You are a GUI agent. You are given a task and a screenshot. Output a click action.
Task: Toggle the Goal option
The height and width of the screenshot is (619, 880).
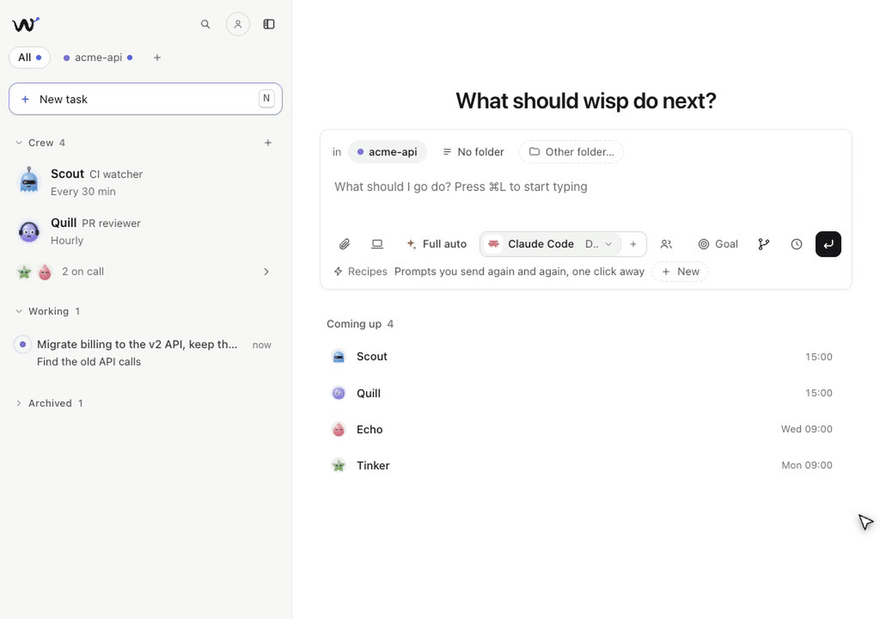tap(718, 244)
